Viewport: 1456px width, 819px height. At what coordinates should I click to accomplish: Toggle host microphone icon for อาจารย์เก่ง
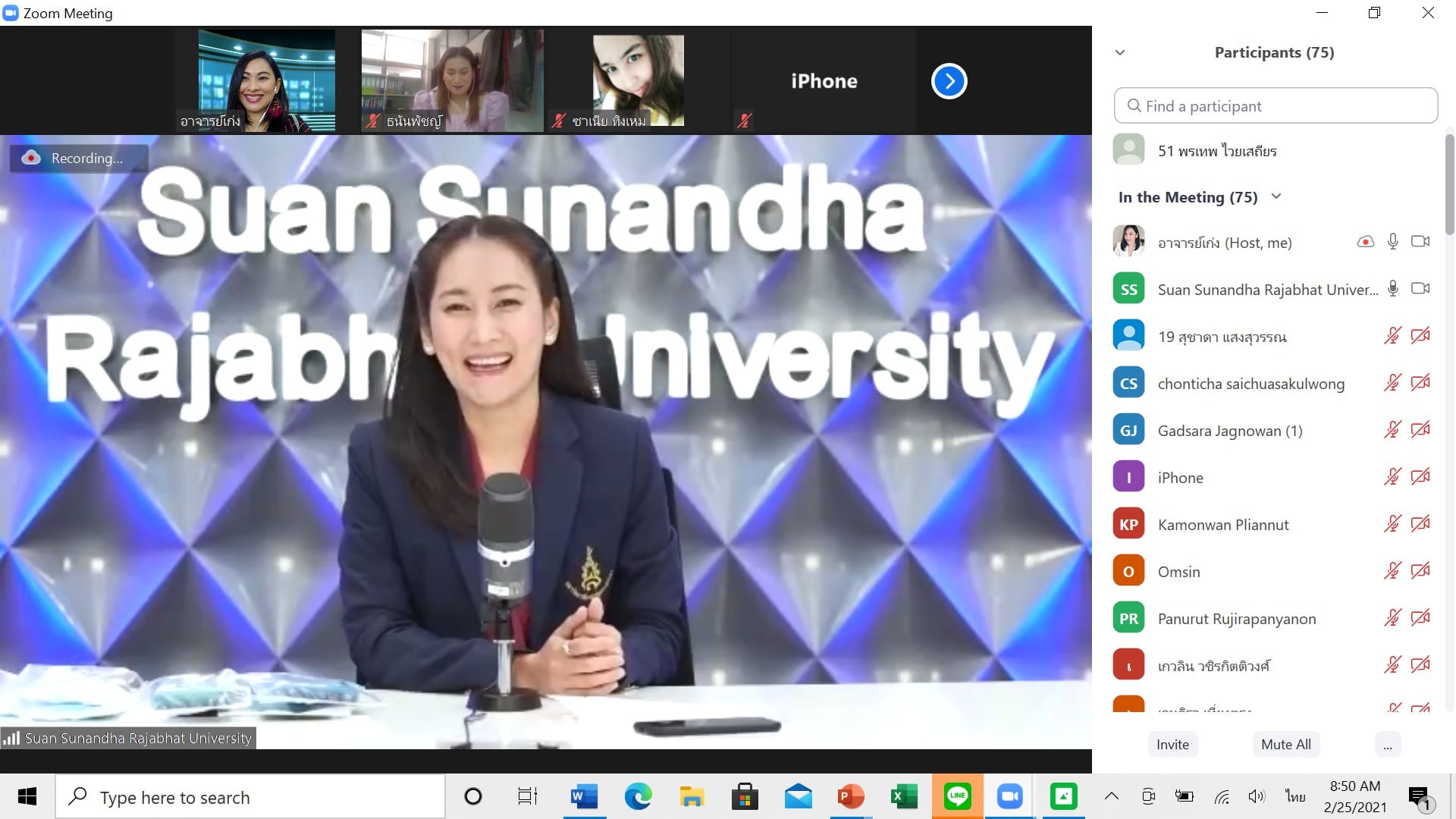1393,242
